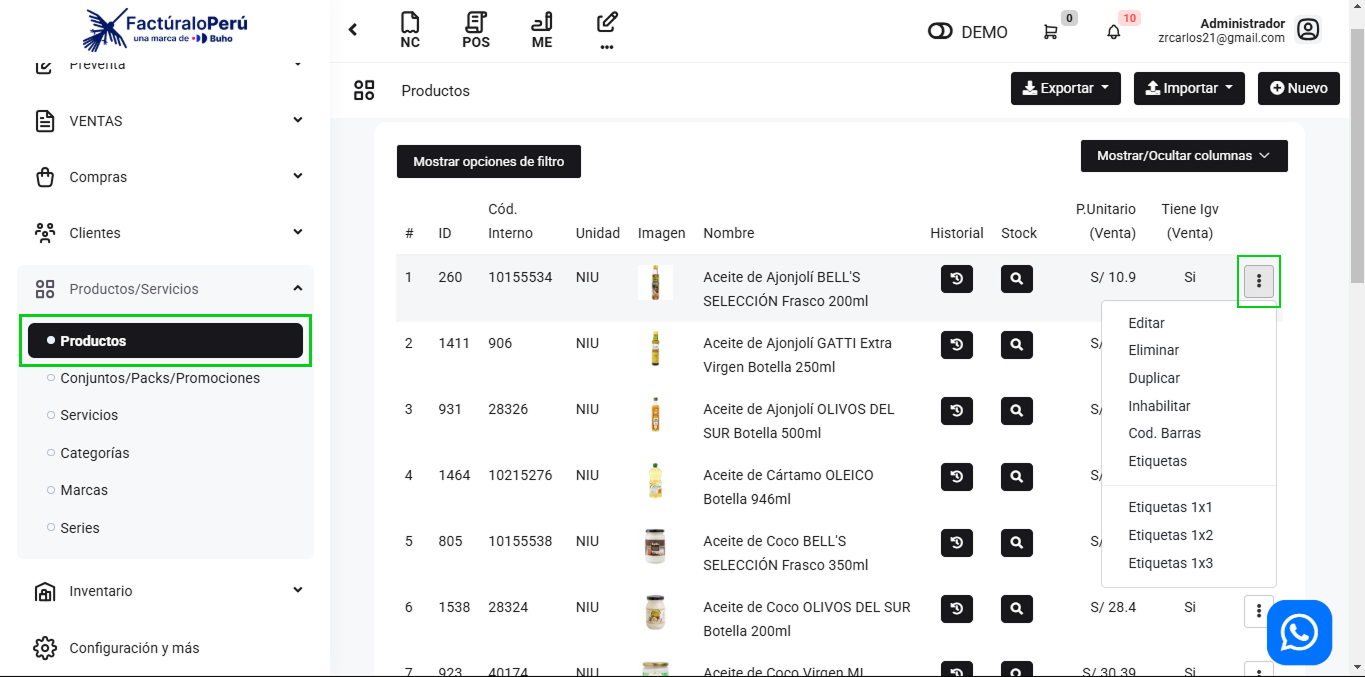This screenshot has width=1365, height=677.
Task: Select Editar from the context menu
Action: [x=1146, y=323]
